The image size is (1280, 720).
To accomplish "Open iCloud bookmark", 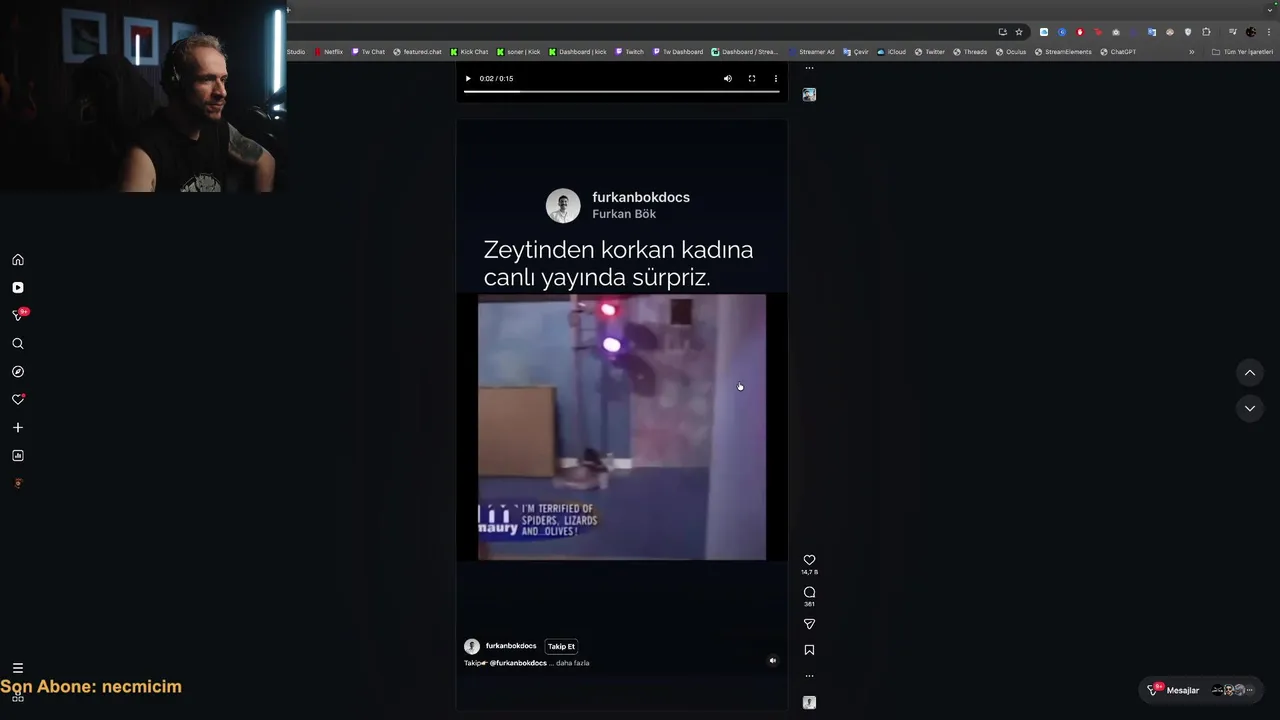I will [892, 52].
